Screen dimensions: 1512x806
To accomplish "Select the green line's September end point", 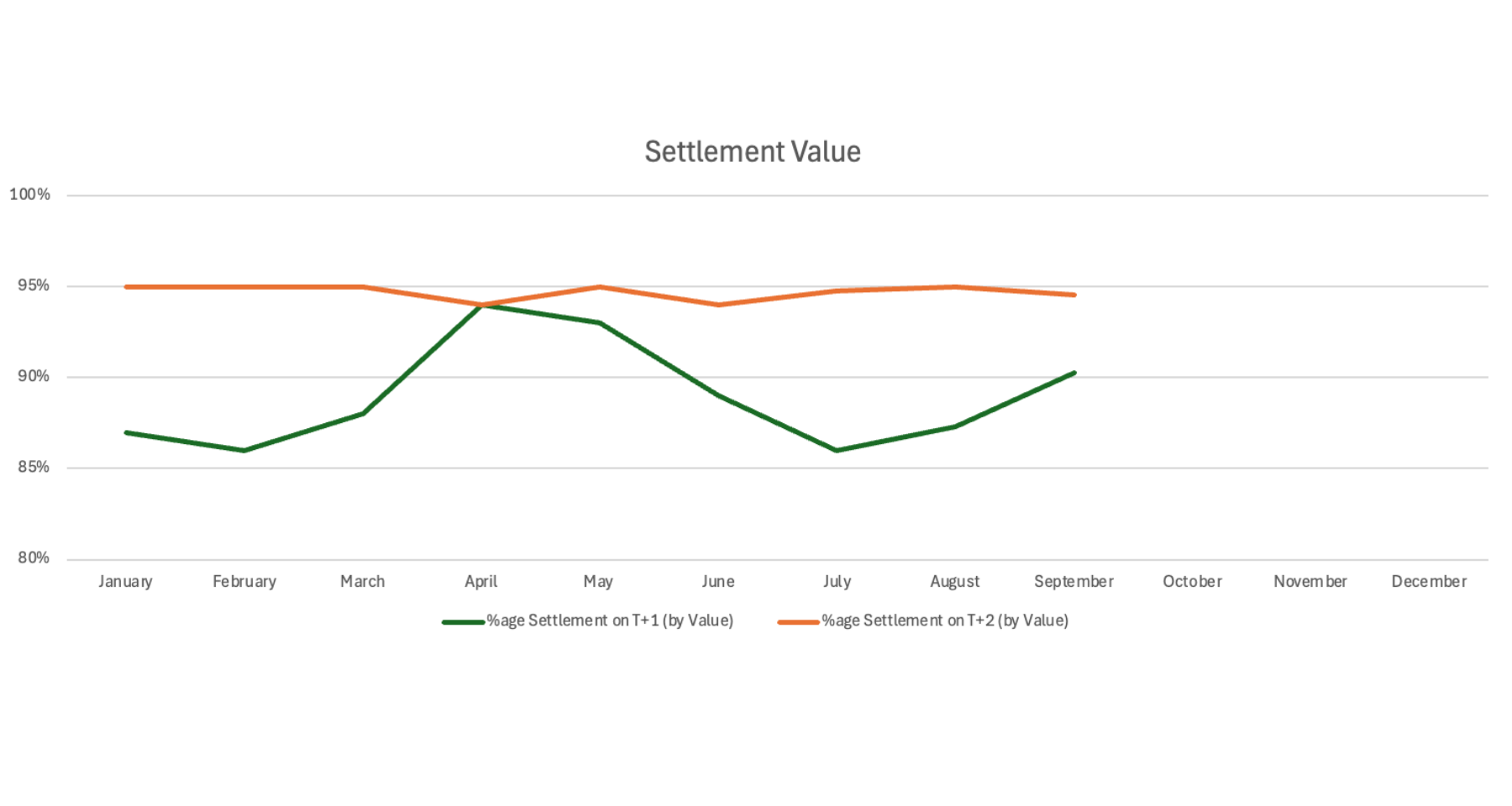I will pyautogui.click(x=1074, y=374).
